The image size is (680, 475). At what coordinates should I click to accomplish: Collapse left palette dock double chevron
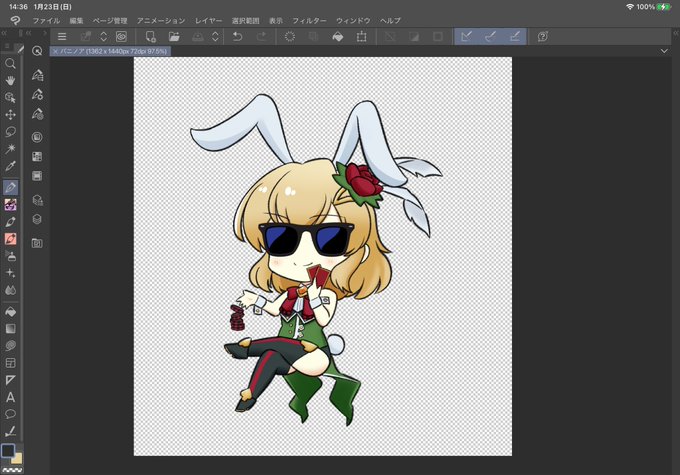coord(3,33)
